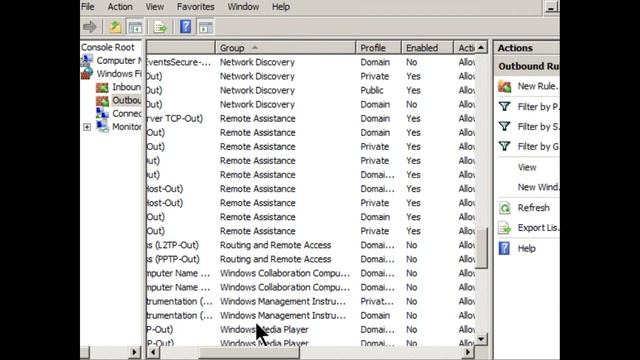Viewport: 640px width, 360px height.
Task: Click the Computer Management tree icon
Action: point(87,60)
